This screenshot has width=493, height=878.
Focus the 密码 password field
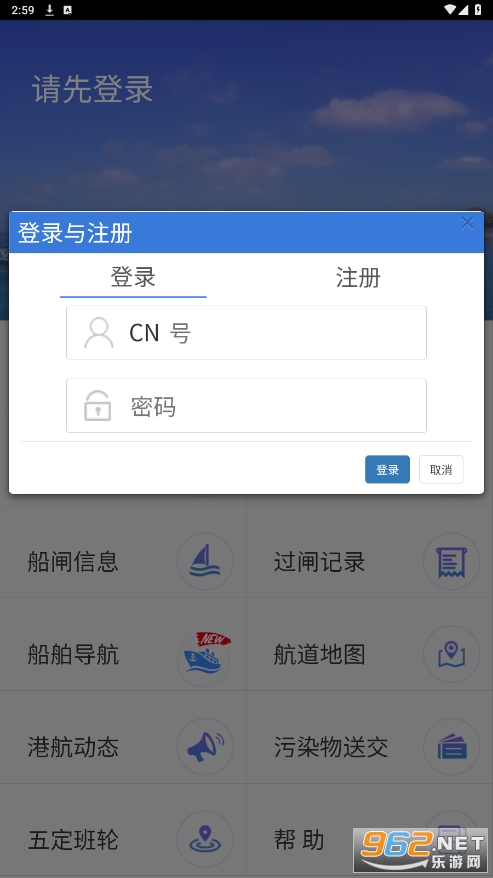[246, 405]
